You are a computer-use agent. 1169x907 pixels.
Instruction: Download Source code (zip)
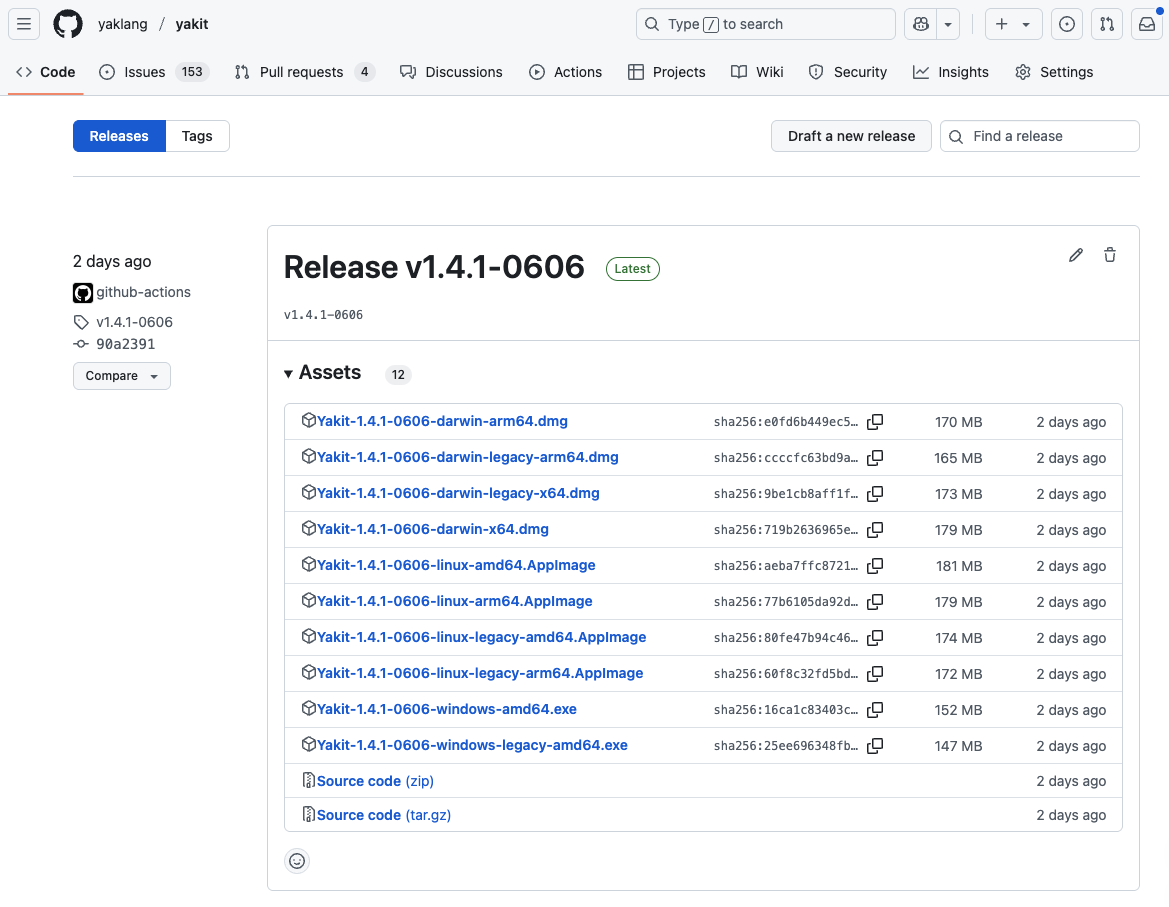pyautogui.click(x=375, y=781)
